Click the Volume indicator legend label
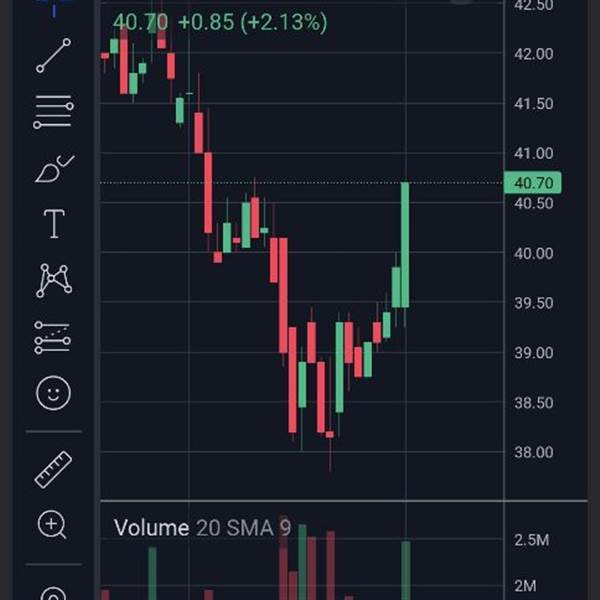 tap(152, 528)
